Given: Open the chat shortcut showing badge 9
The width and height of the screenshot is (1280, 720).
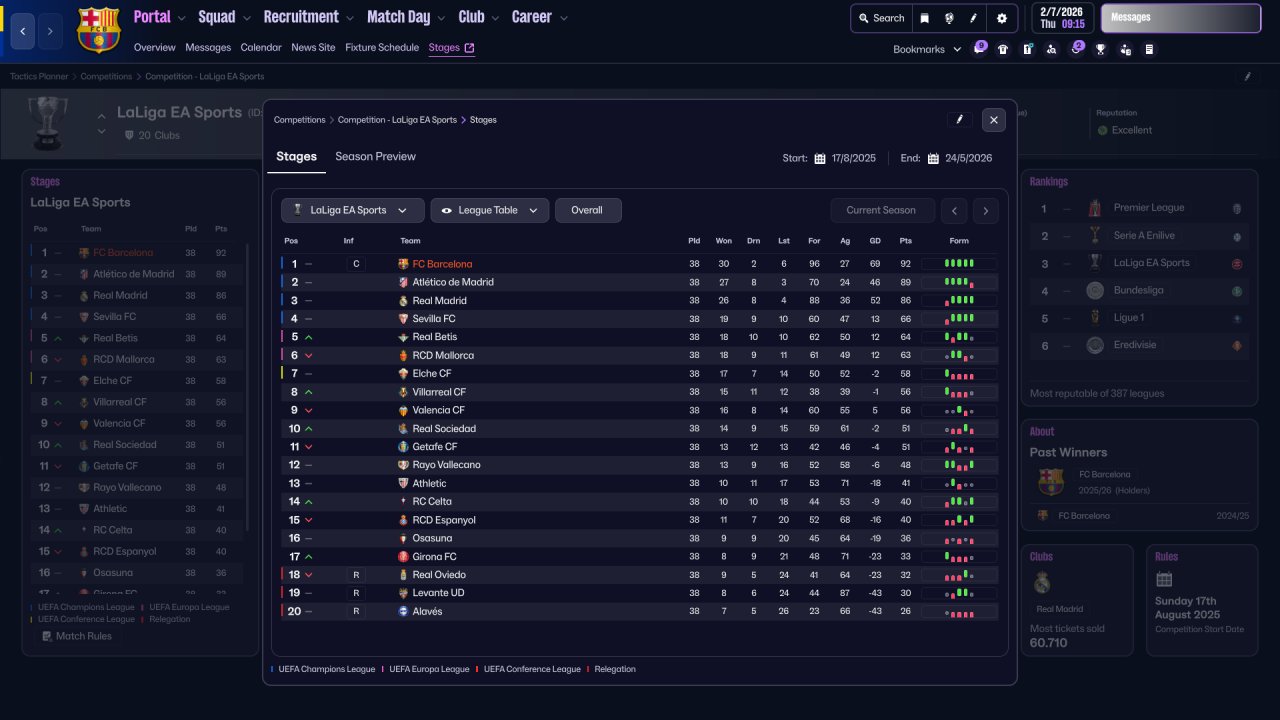Looking at the screenshot, I should pyautogui.click(x=979, y=49).
